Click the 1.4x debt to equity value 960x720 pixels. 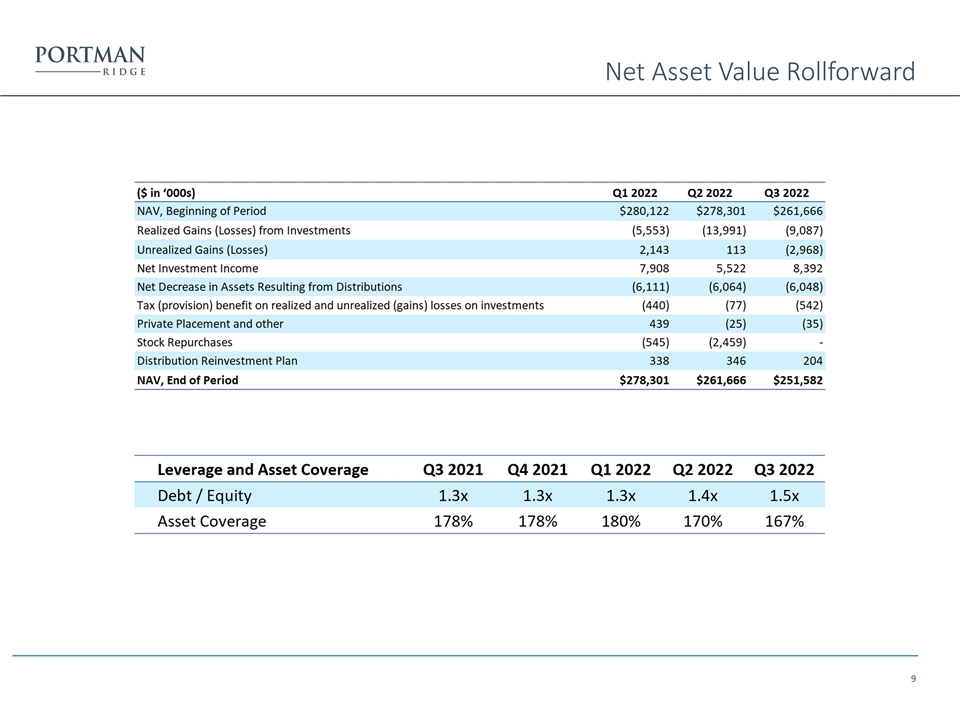coord(703,495)
